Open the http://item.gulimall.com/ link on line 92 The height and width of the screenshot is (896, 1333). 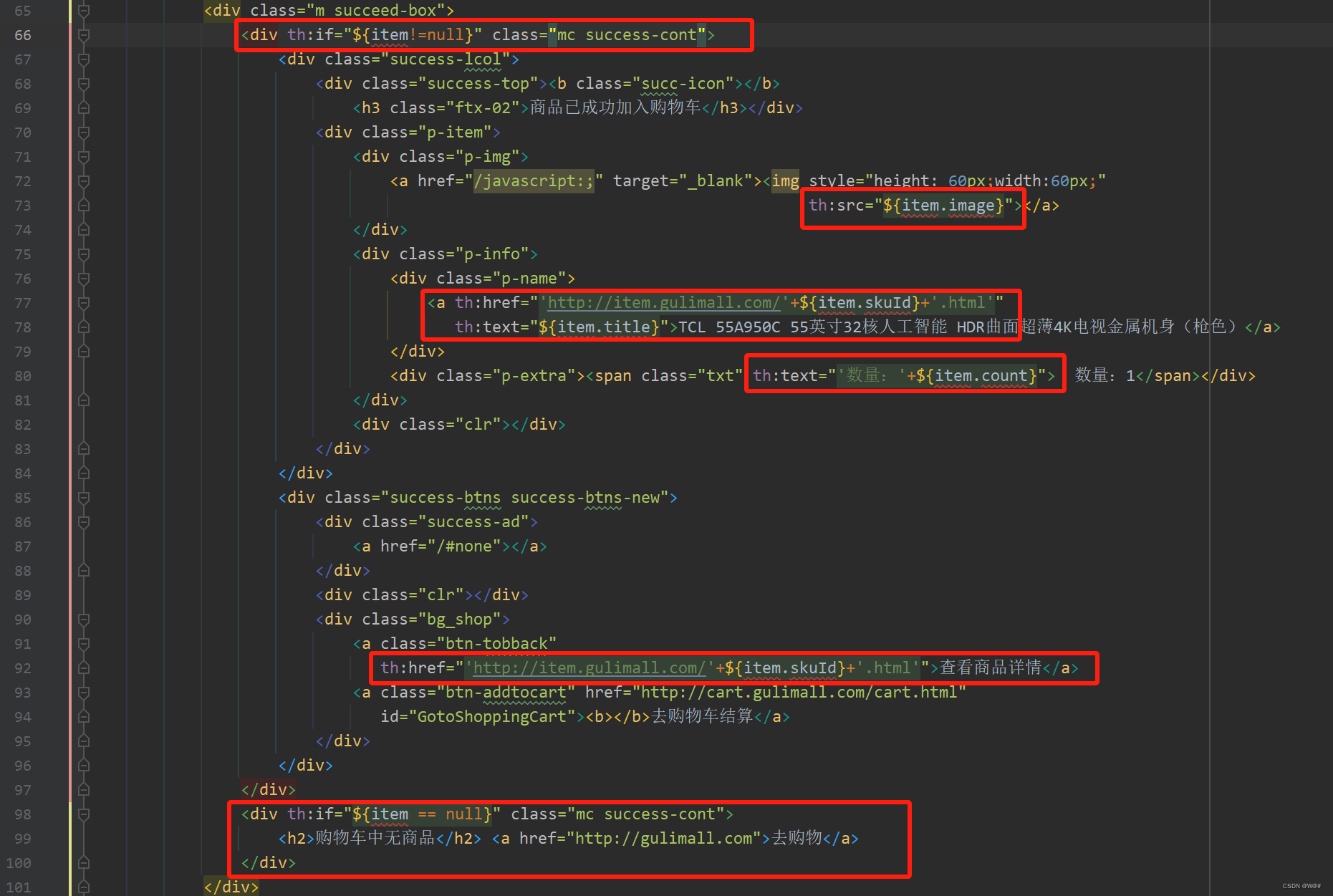pos(589,668)
